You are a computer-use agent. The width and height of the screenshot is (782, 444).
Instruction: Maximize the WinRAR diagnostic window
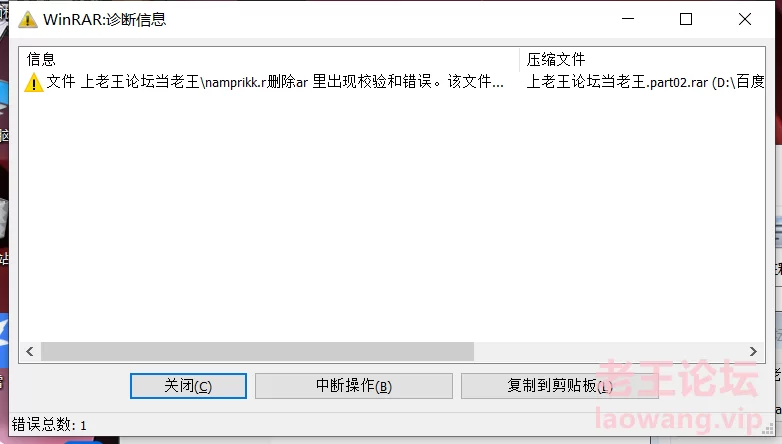(x=686, y=19)
